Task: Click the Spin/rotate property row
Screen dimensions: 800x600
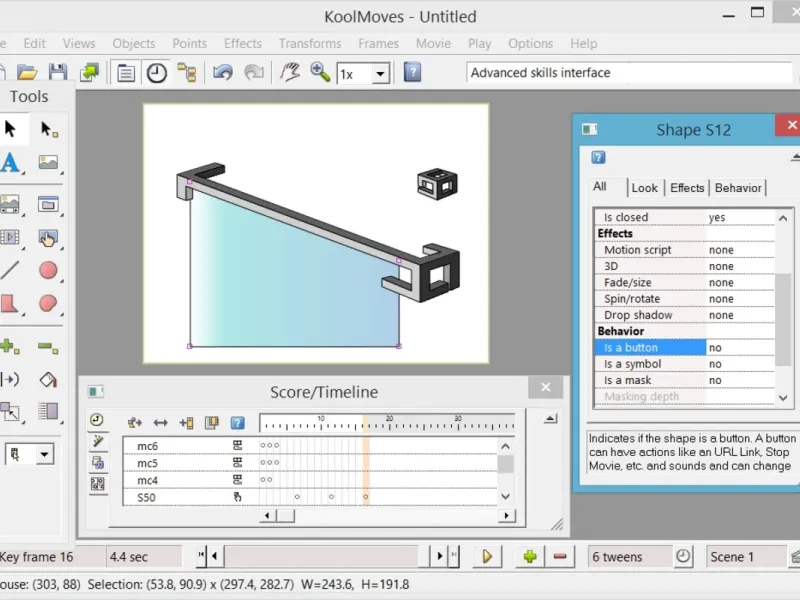Action: (685, 298)
